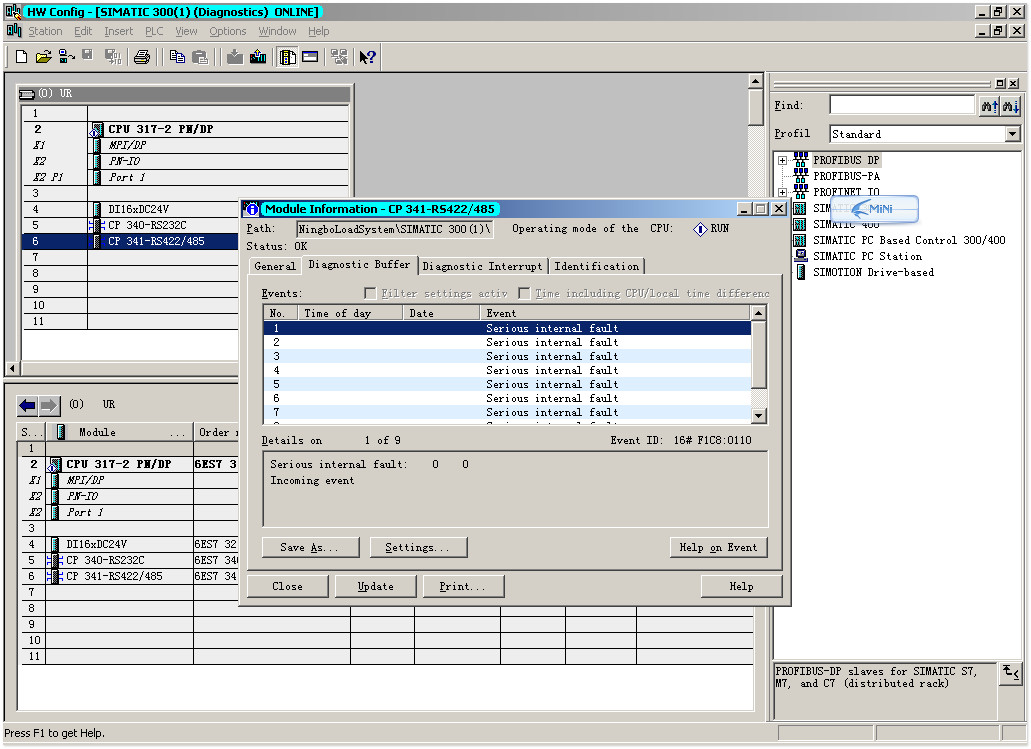Click the Update button

coord(375,586)
